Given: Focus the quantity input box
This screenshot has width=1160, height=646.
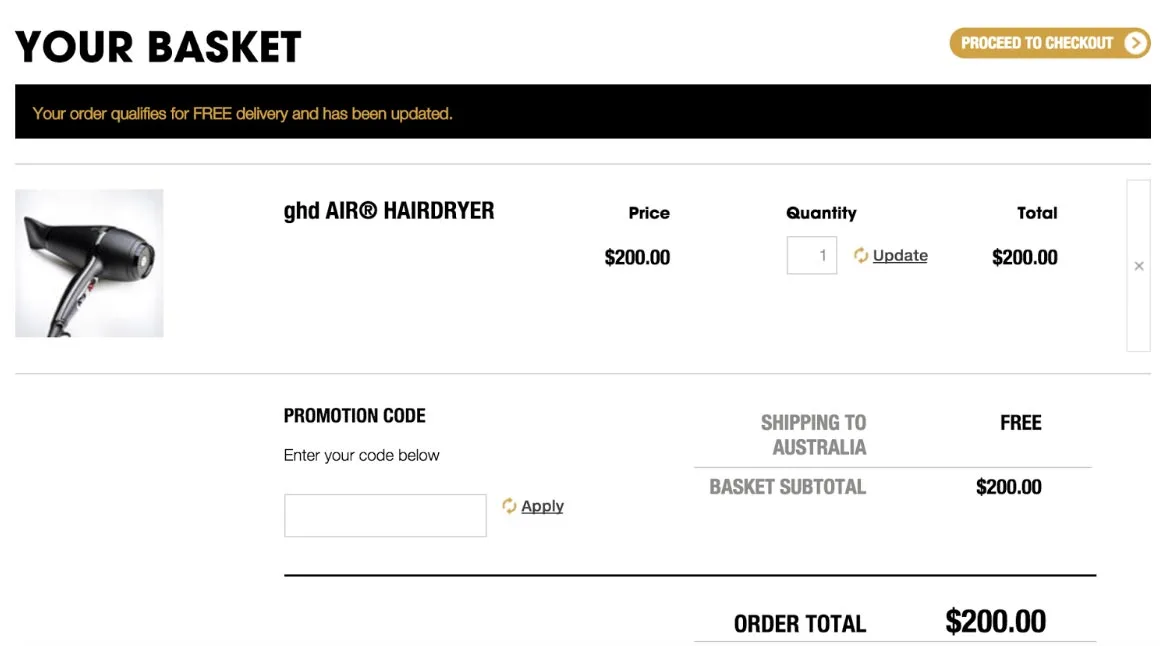Looking at the screenshot, I should [x=811, y=256].
